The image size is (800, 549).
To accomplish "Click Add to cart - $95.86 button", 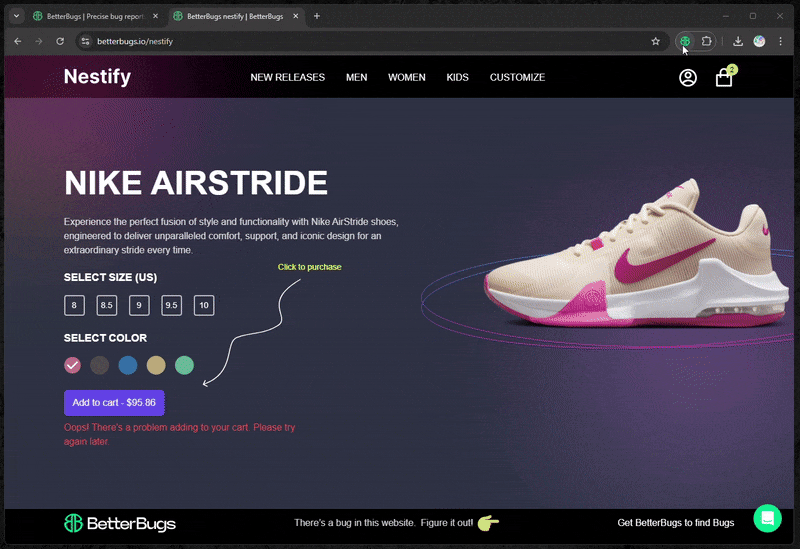I will point(114,403).
